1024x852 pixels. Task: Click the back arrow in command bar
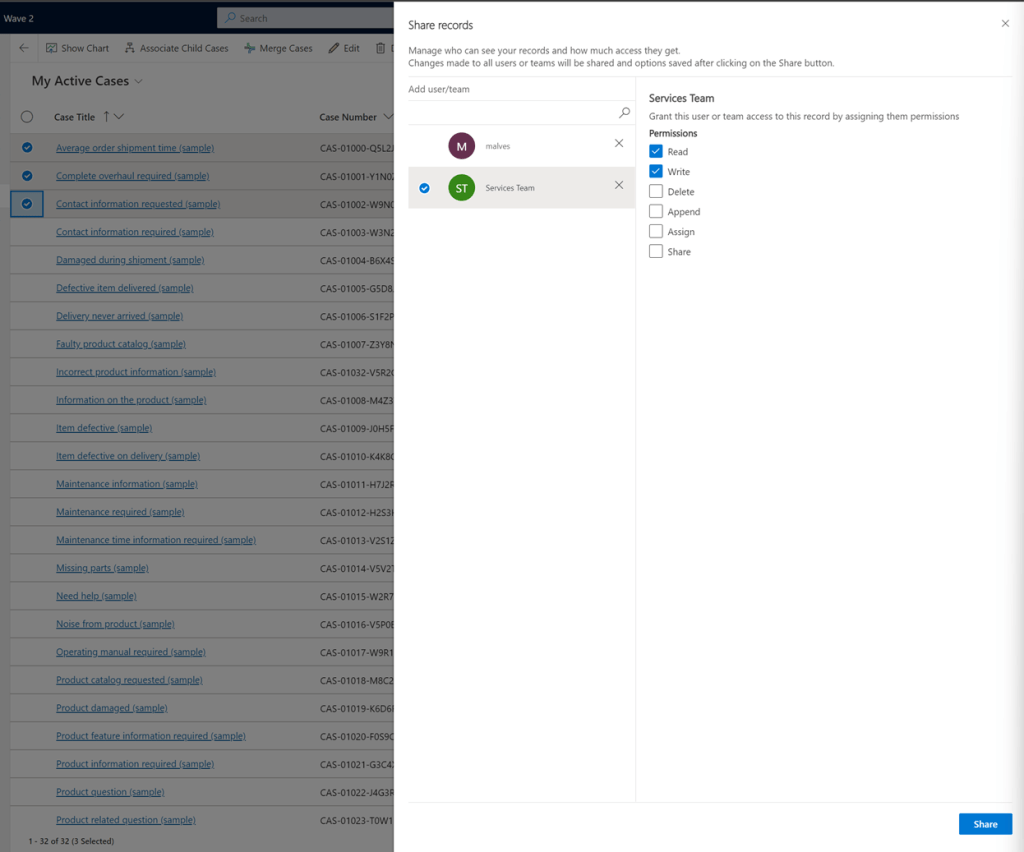click(24, 48)
